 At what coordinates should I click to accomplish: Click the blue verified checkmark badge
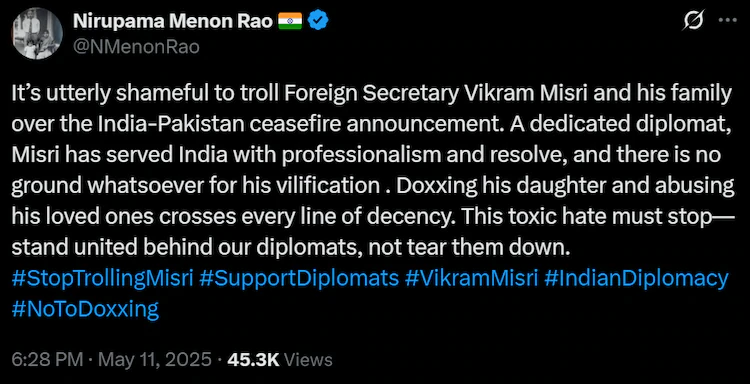pos(318,21)
